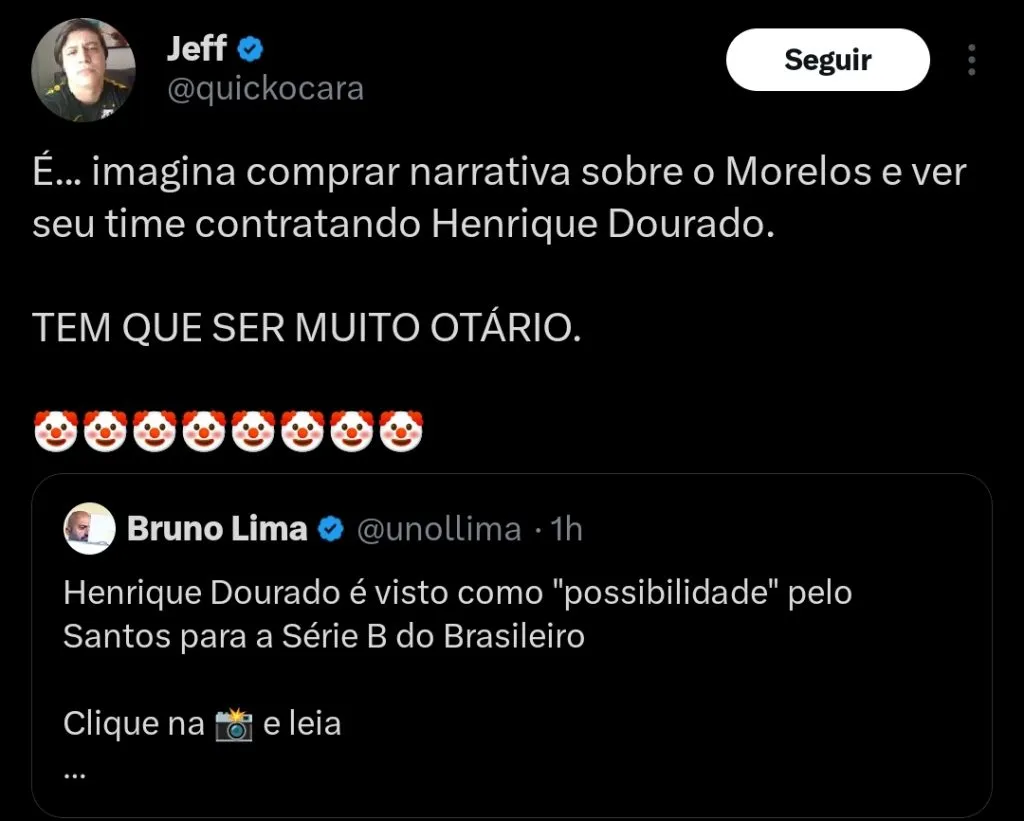Open quoted tweet headline about Henrique Dourado

pyautogui.click(x=457, y=614)
